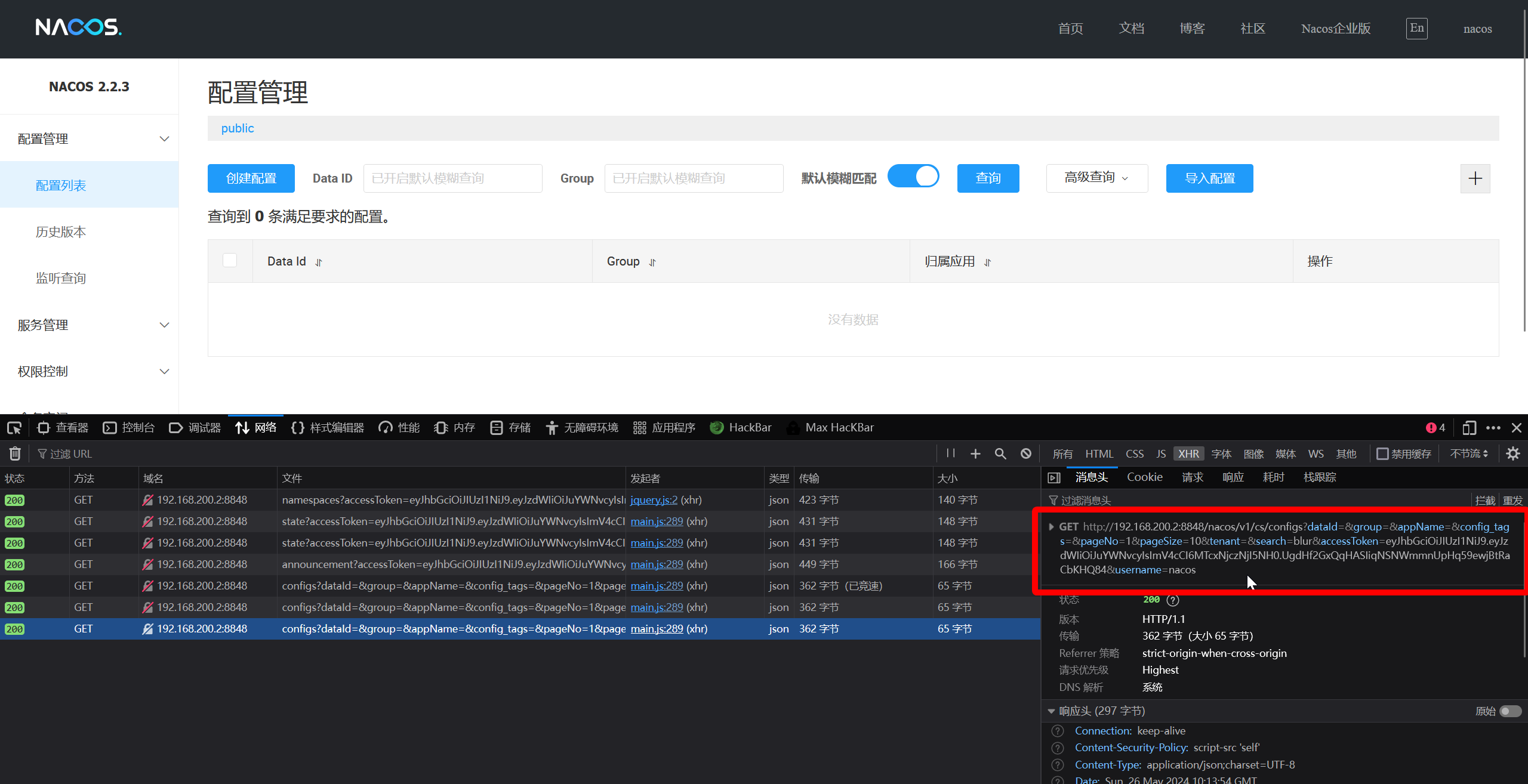Screen dimensions: 1528x784
Task: Click help icon beside Content-Type header
Action: point(1058,765)
